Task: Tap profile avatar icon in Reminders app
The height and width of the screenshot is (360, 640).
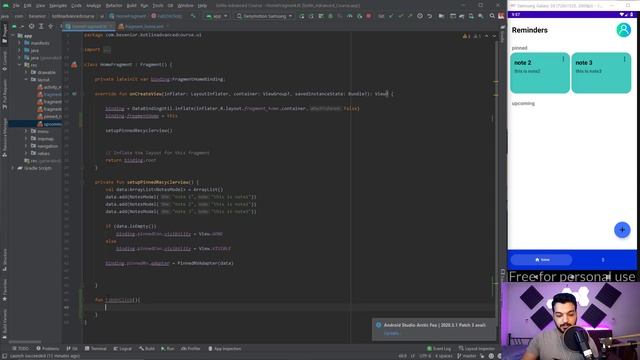Action: tap(623, 30)
